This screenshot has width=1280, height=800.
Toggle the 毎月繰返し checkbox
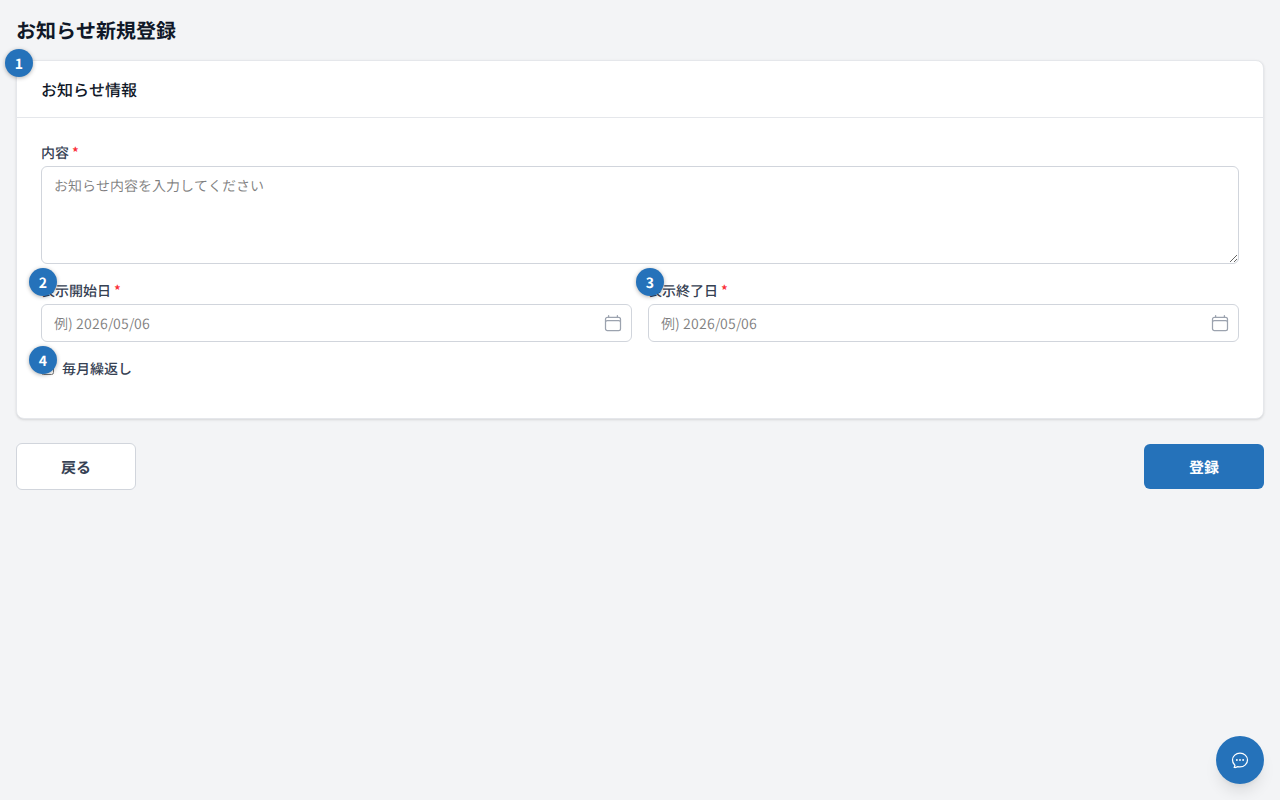point(48,369)
